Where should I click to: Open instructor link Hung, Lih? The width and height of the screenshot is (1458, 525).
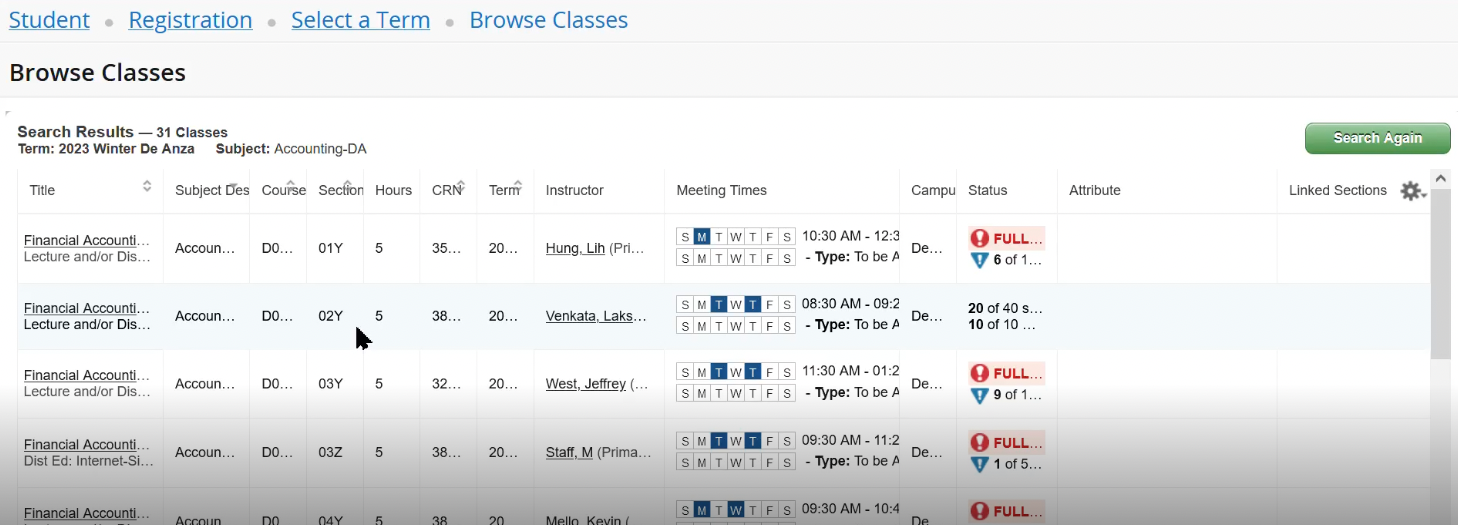point(575,248)
